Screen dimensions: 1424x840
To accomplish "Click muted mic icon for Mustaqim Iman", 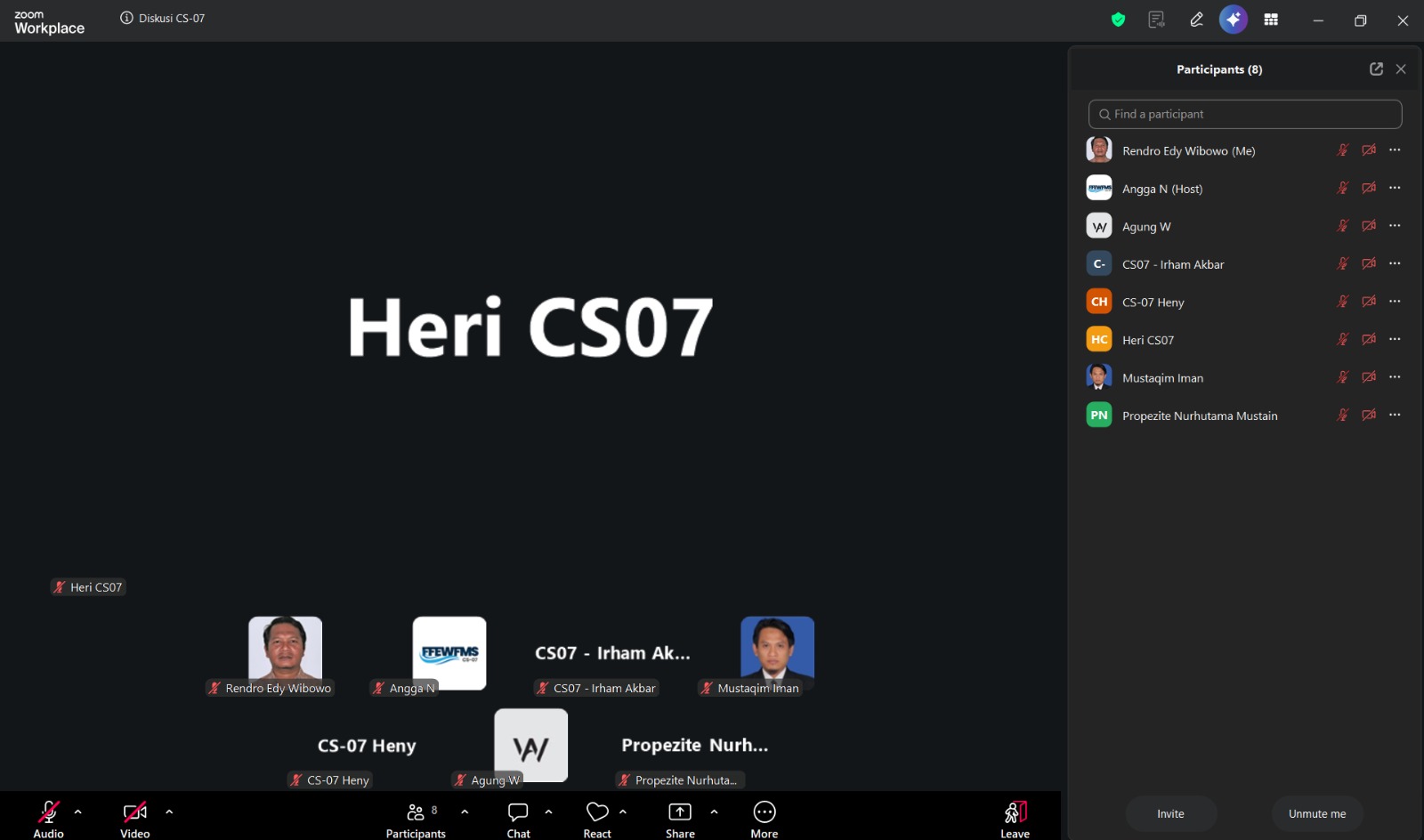I will point(1343,377).
